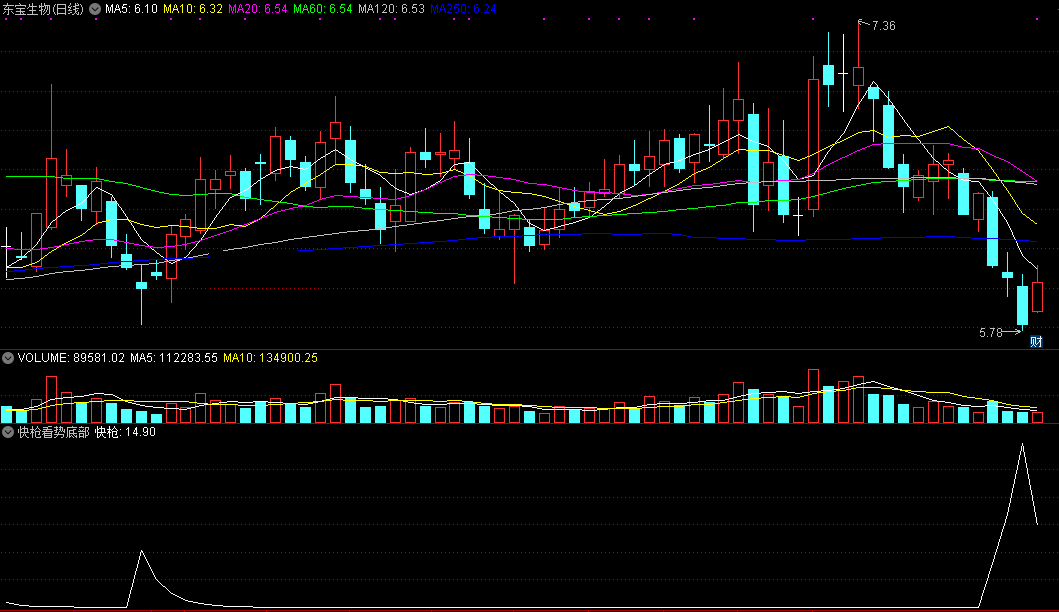The height and width of the screenshot is (612, 1059).
Task: Select the MA5: 6.10 label
Action: 131,9
